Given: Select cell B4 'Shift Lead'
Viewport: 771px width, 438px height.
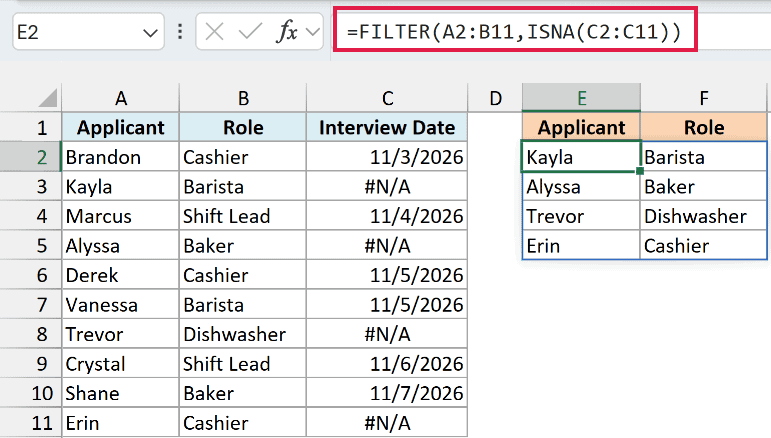Looking at the screenshot, I should coord(243,216).
